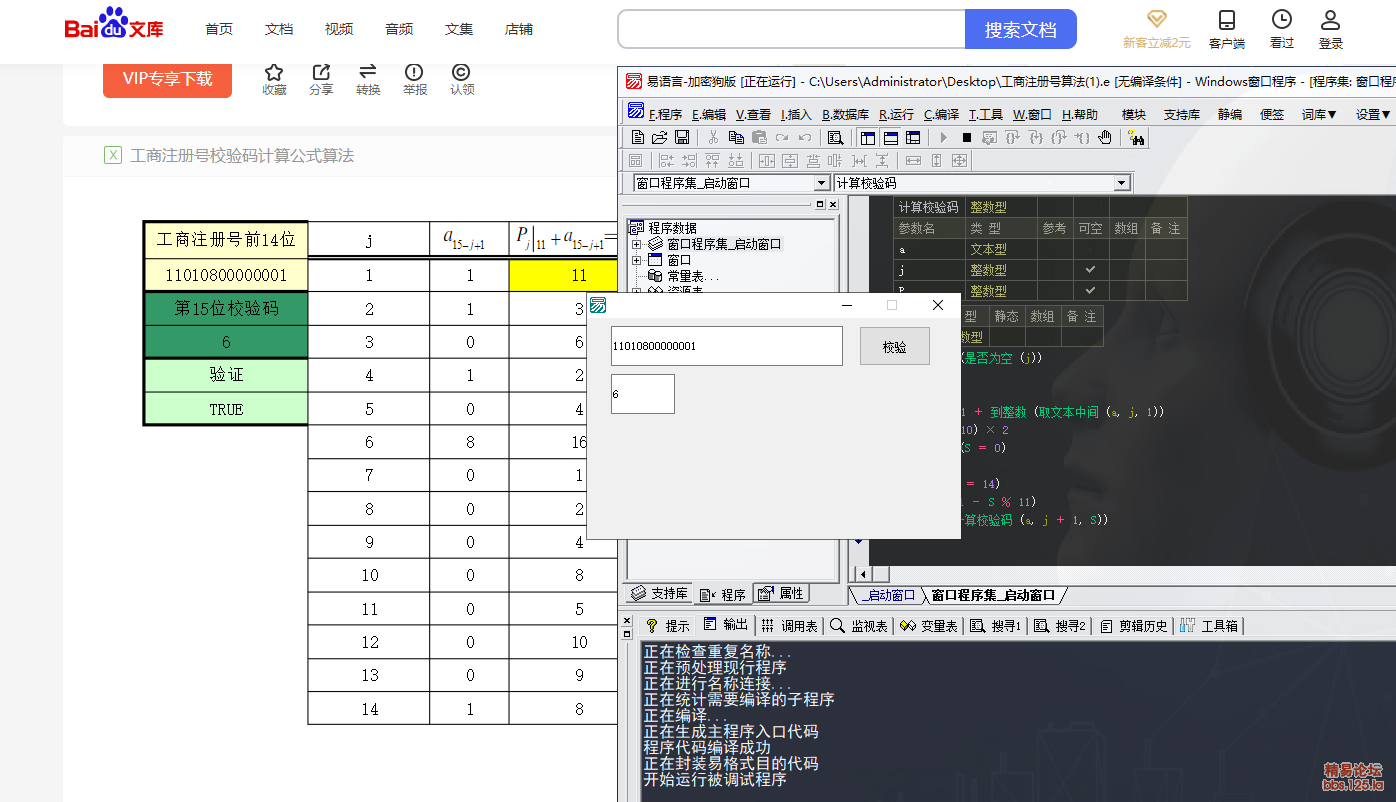Viewport: 1396px width, 802px height.
Task: Toggle the 可空 checkmark for parameter P
Action: pyautogui.click(x=1090, y=291)
